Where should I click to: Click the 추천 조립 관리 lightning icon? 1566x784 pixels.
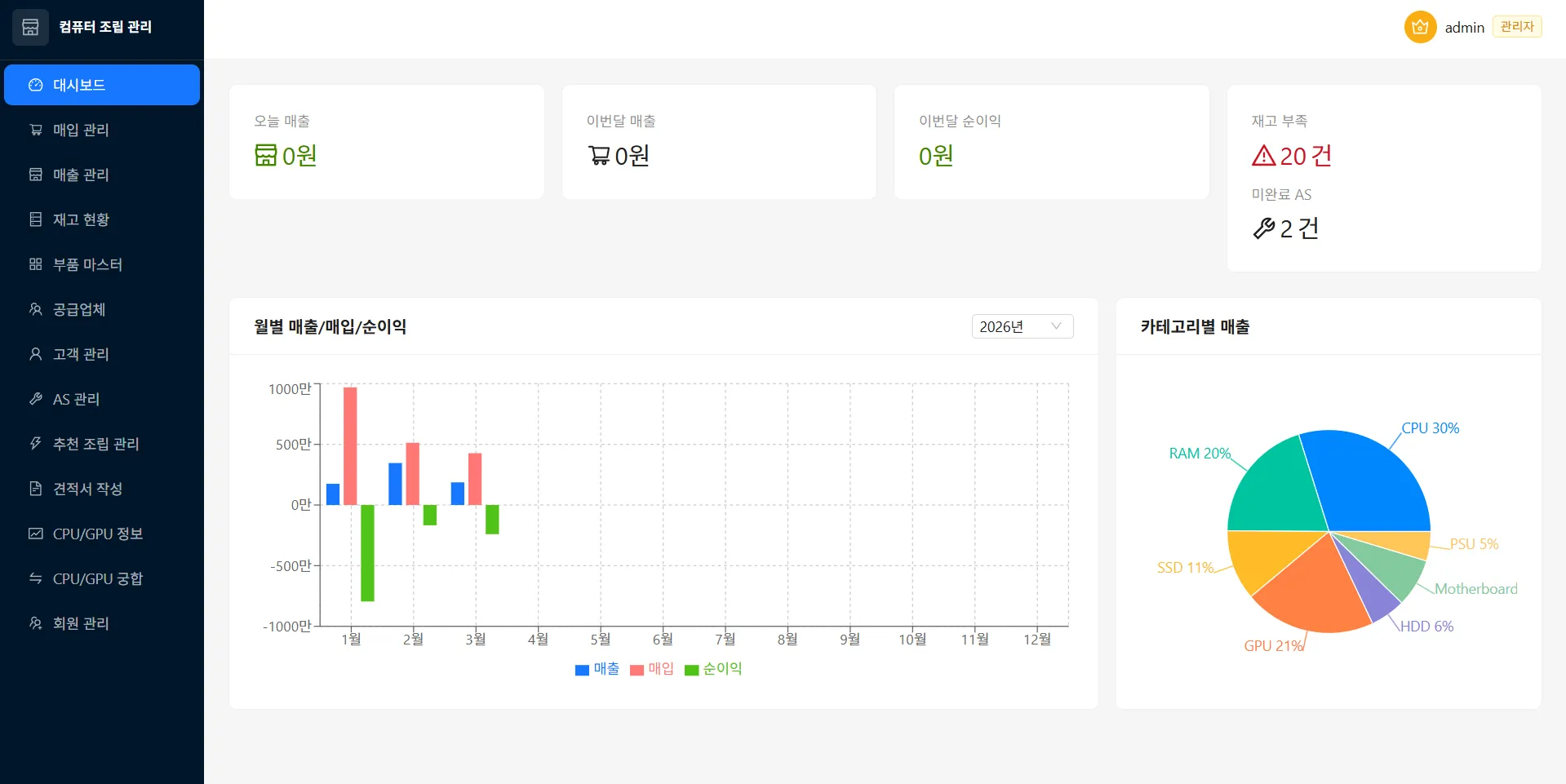coord(34,444)
